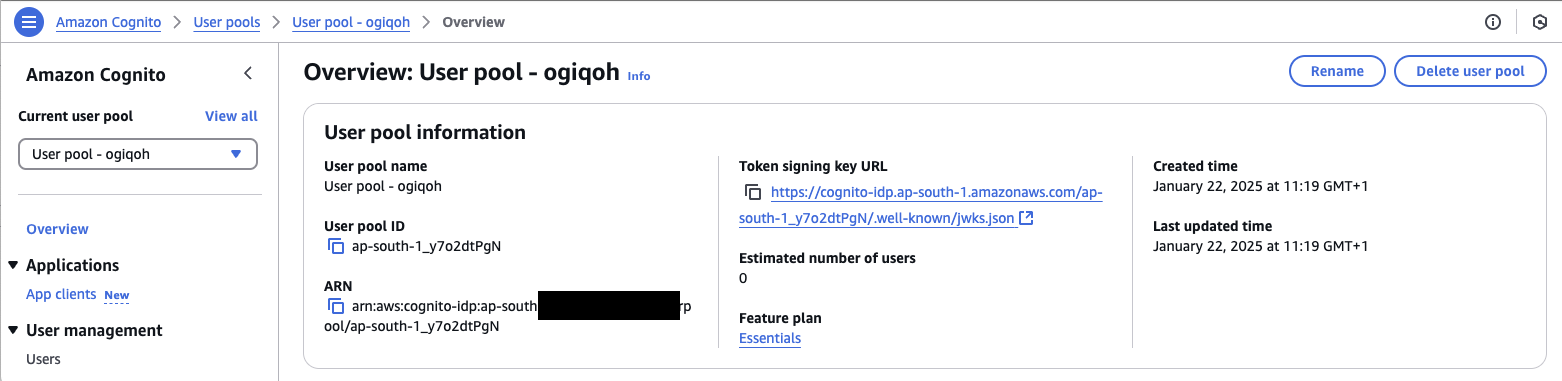Copy the ARN value
The height and width of the screenshot is (381, 1562).
(335, 306)
